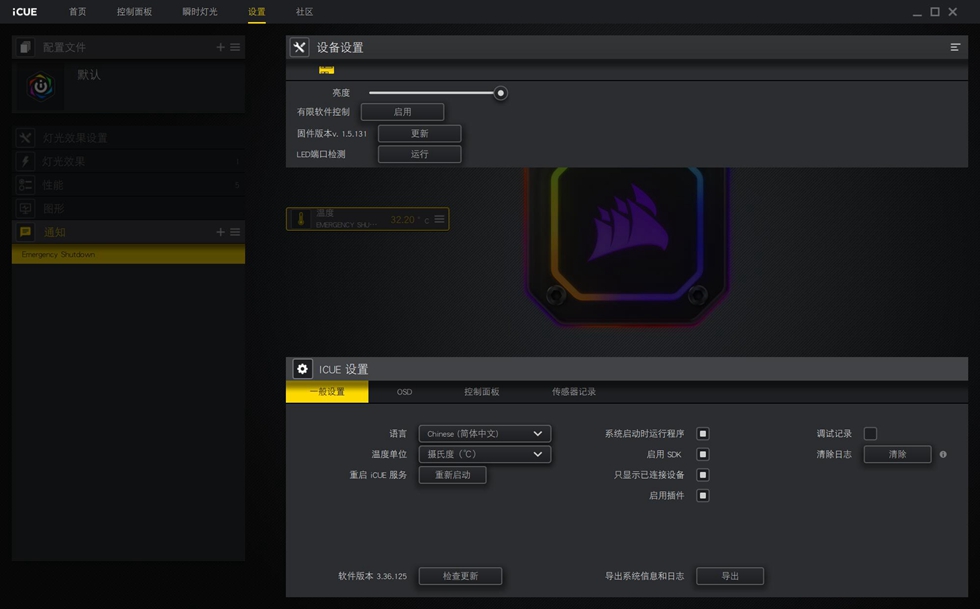
Task: Click the plus icon to add 通知
Action: tap(221, 232)
